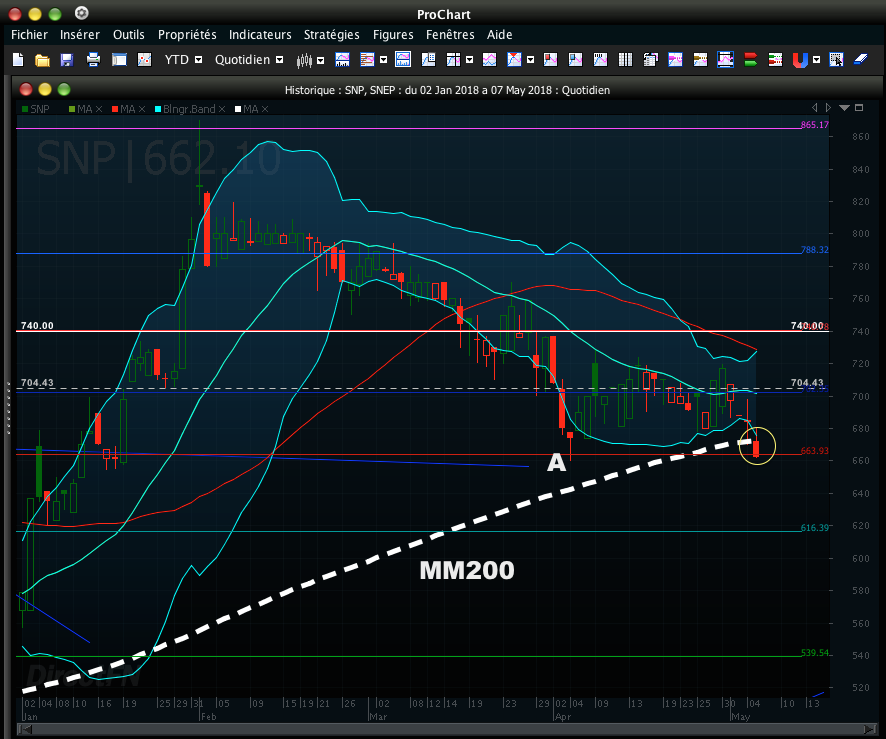The image size is (886, 739).
Task: Open the Fichier menu
Action: tap(29, 34)
